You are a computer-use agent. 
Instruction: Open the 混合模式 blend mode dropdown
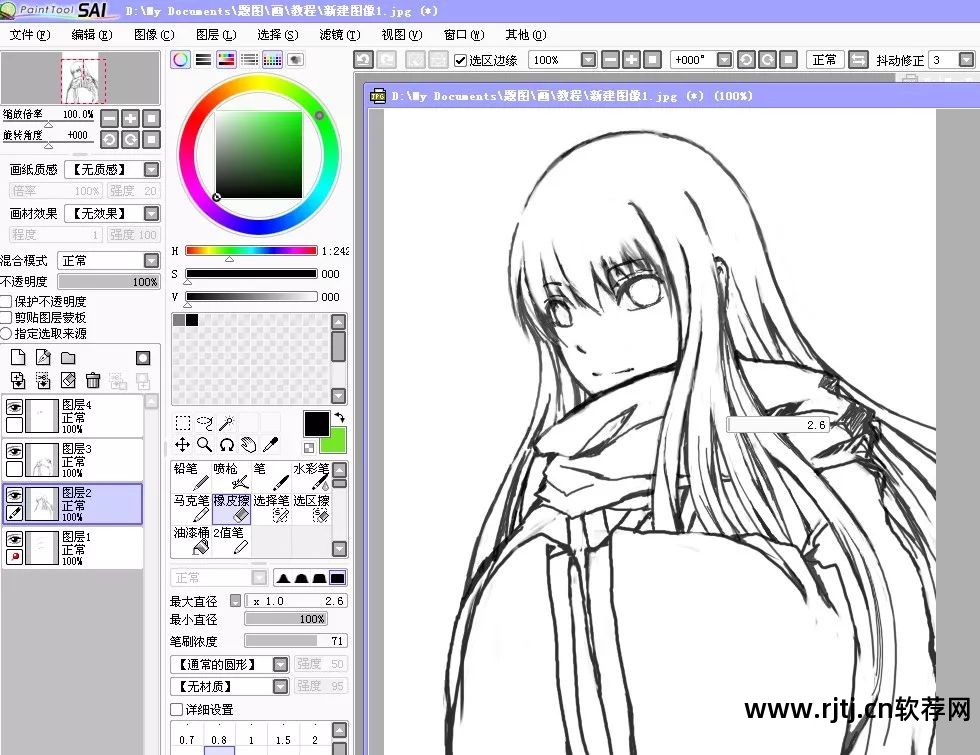151,260
